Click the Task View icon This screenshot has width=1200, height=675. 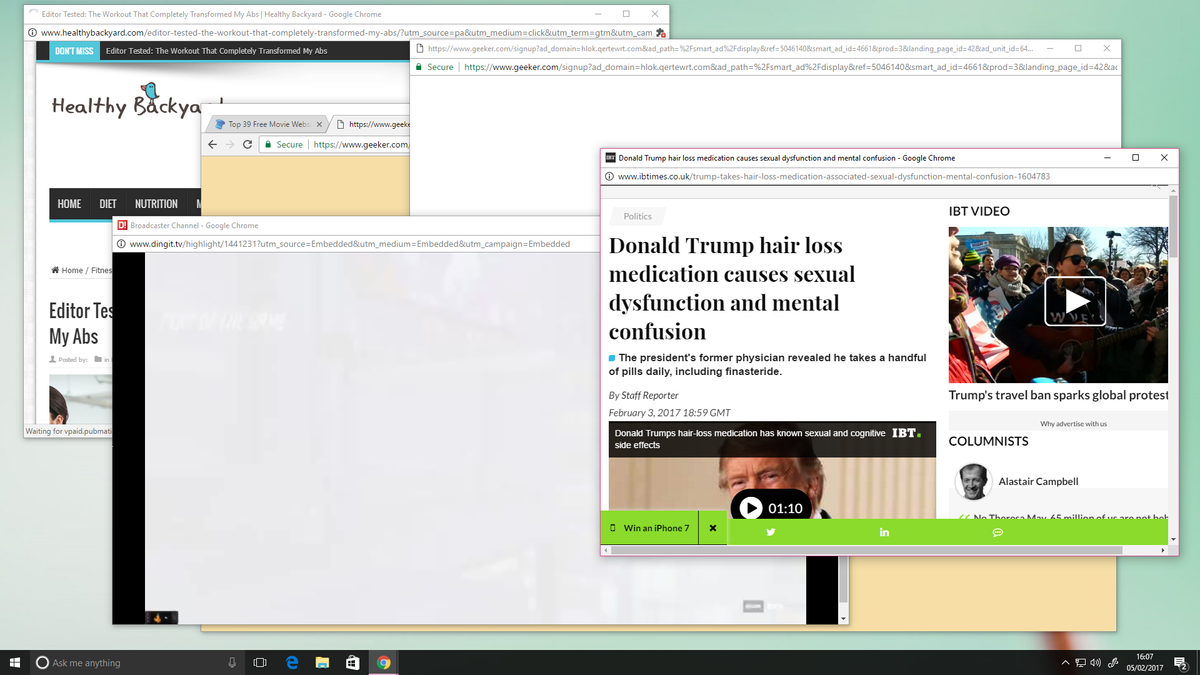[260, 662]
